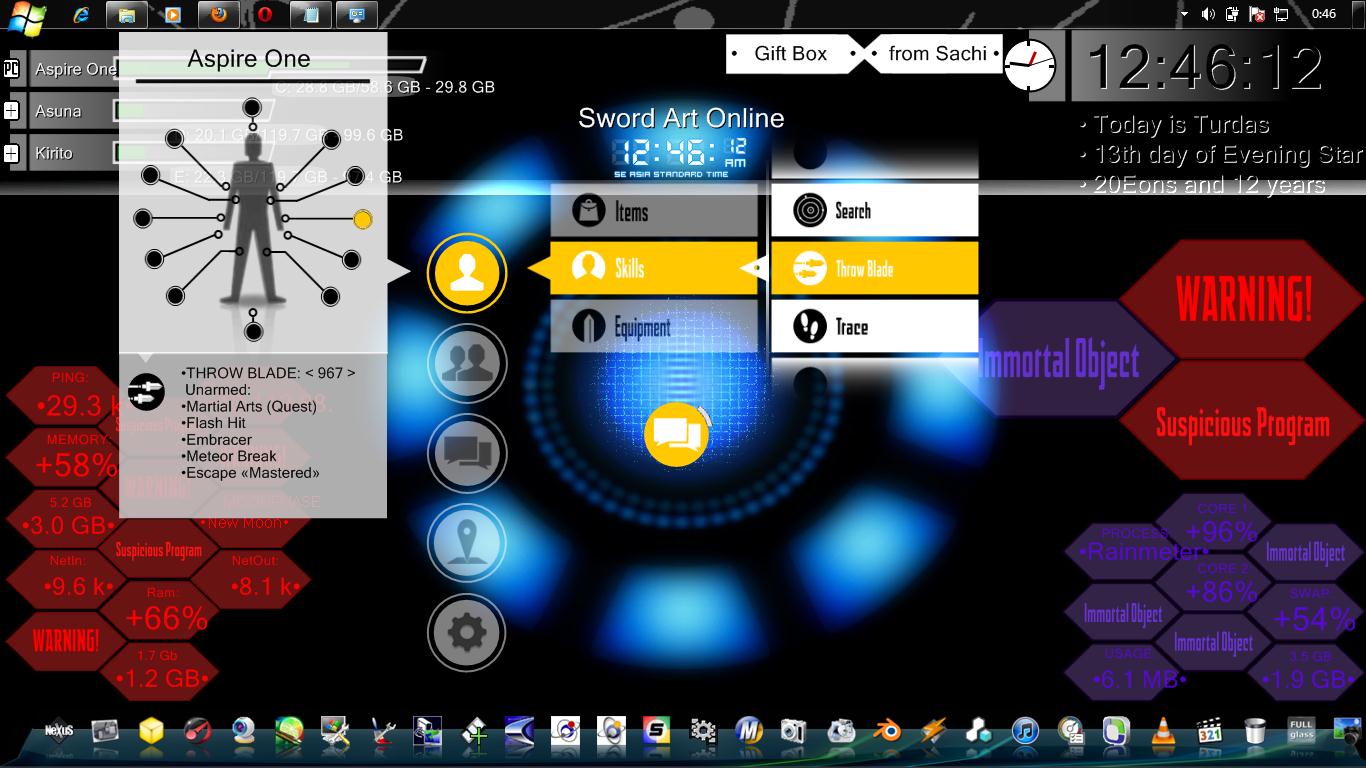Image resolution: width=1366 pixels, height=768 pixels.
Task: Click the red WARNING! hexagon on the right
Action: (x=1243, y=298)
